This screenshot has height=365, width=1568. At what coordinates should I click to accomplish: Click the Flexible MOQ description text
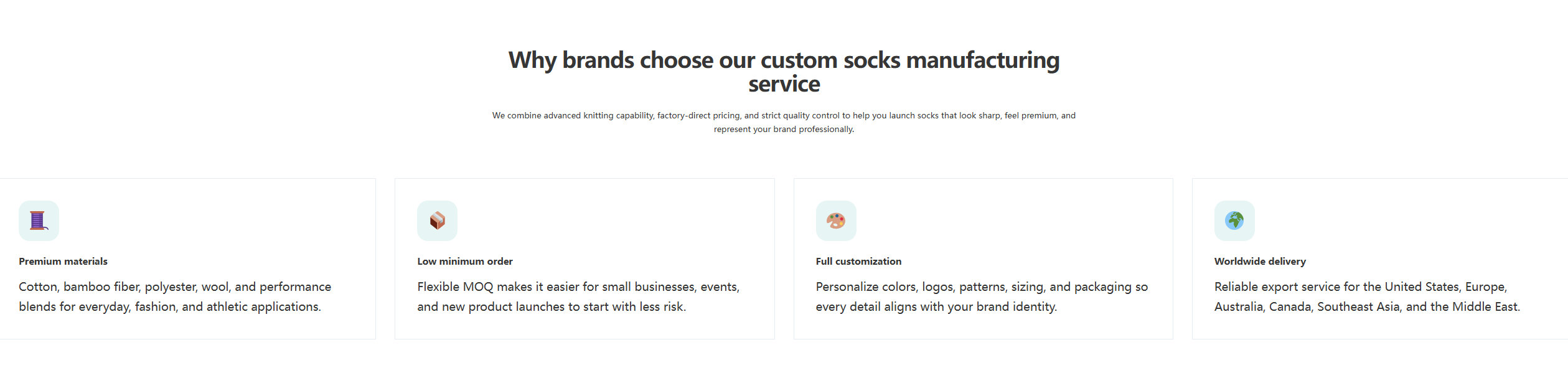tap(578, 296)
